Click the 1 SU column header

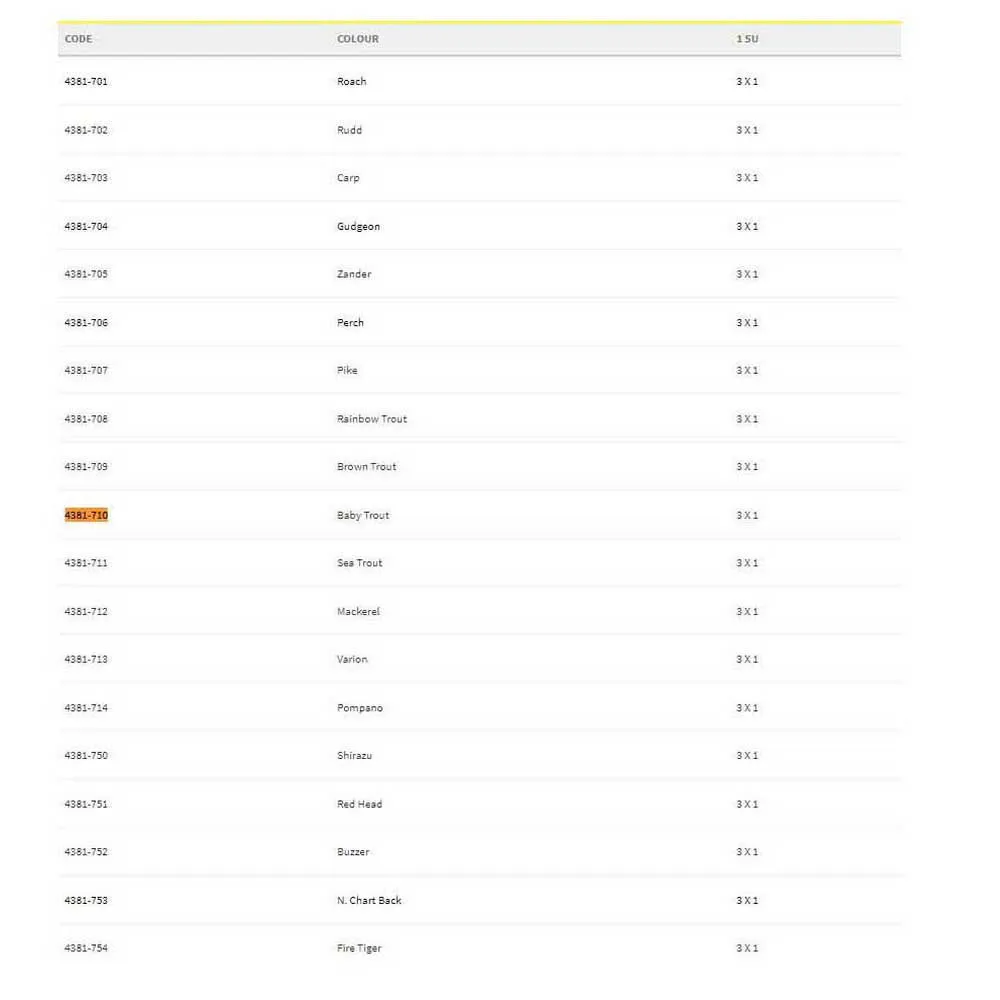coord(747,39)
